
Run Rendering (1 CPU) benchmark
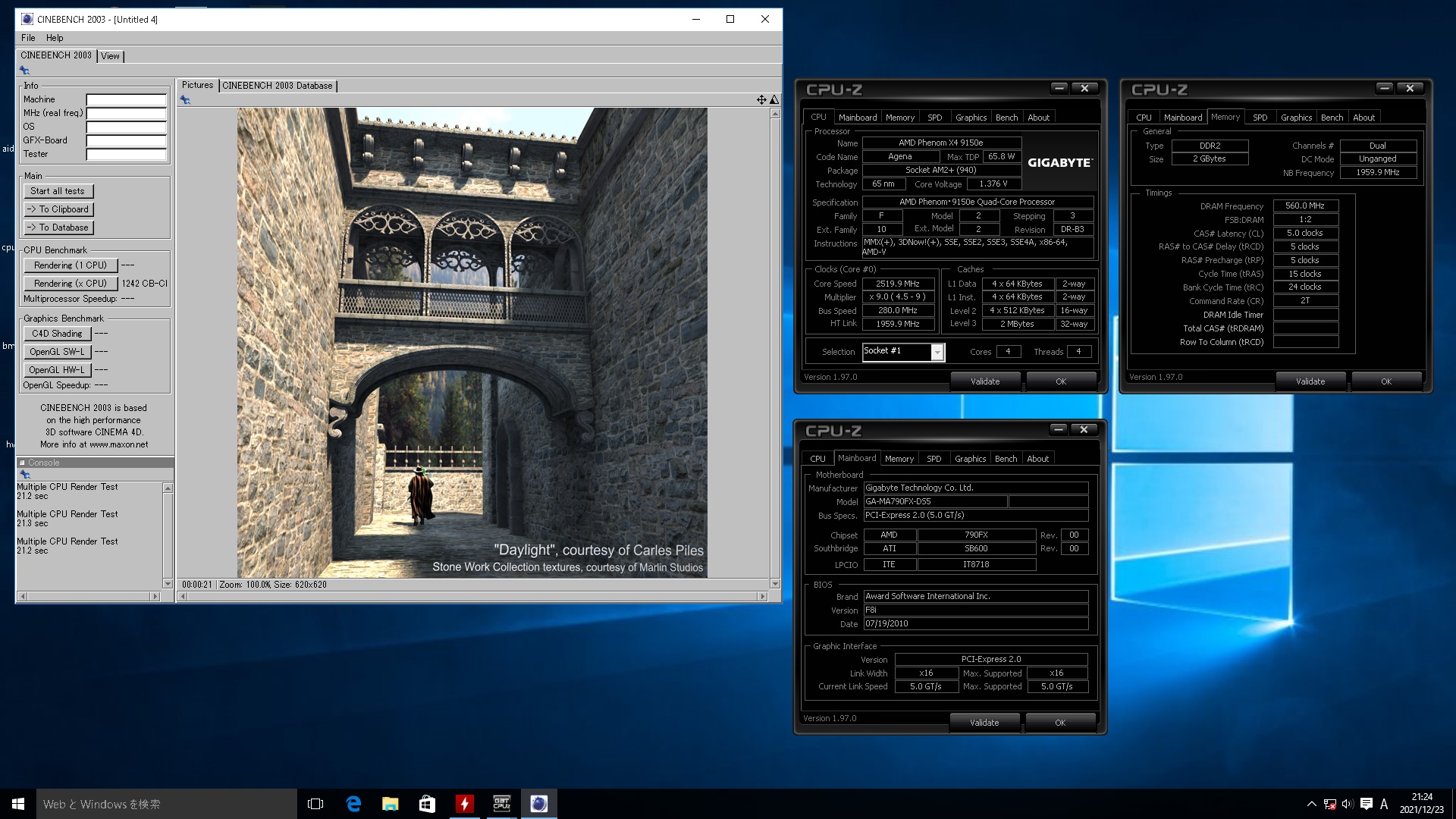point(71,265)
